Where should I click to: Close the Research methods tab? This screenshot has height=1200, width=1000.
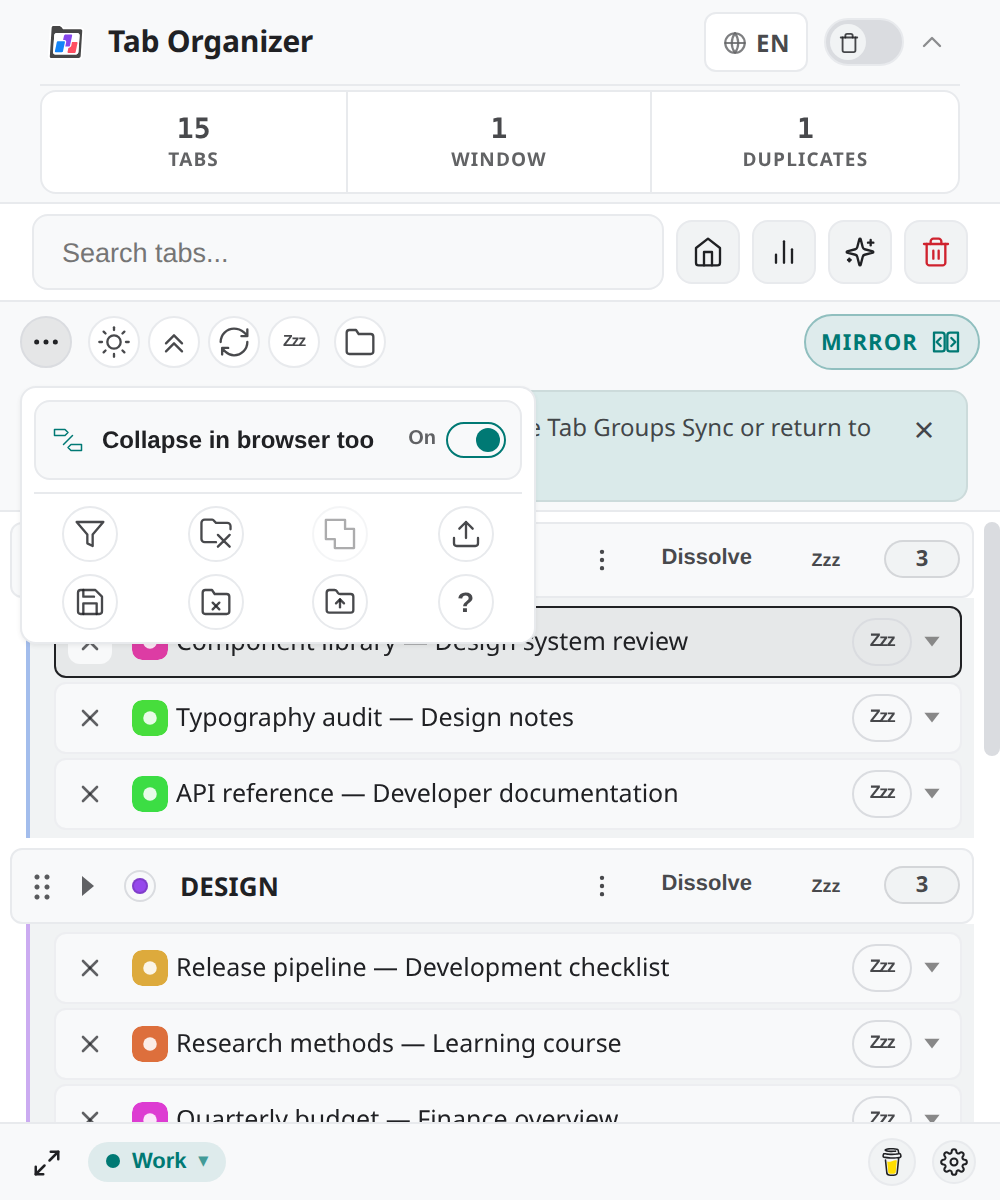tap(90, 1043)
